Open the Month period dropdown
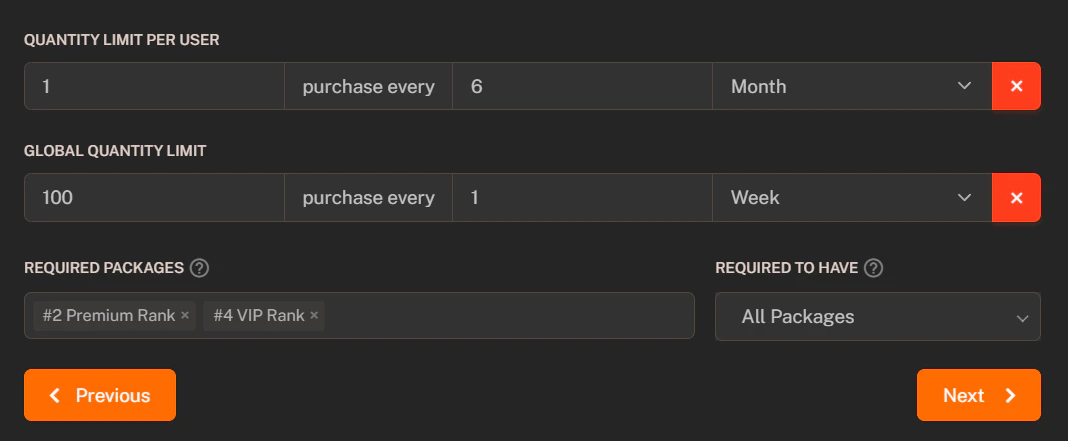This screenshot has height=441, width=1068. [852, 86]
